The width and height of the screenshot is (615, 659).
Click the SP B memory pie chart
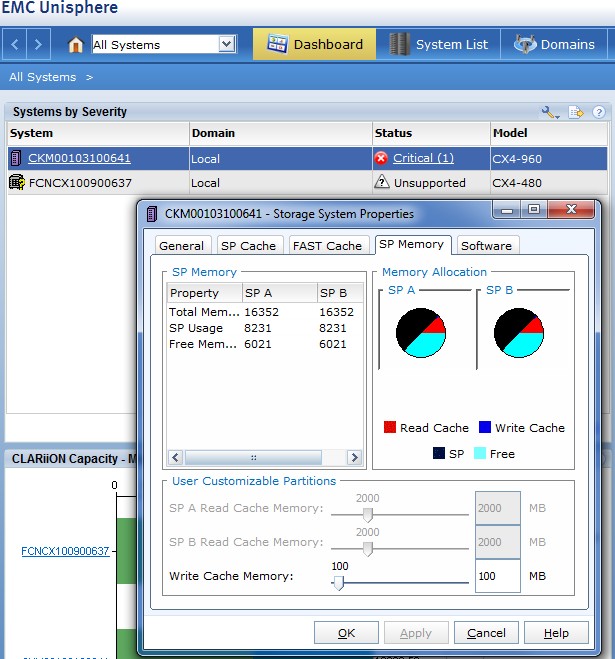click(x=519, y=333)
